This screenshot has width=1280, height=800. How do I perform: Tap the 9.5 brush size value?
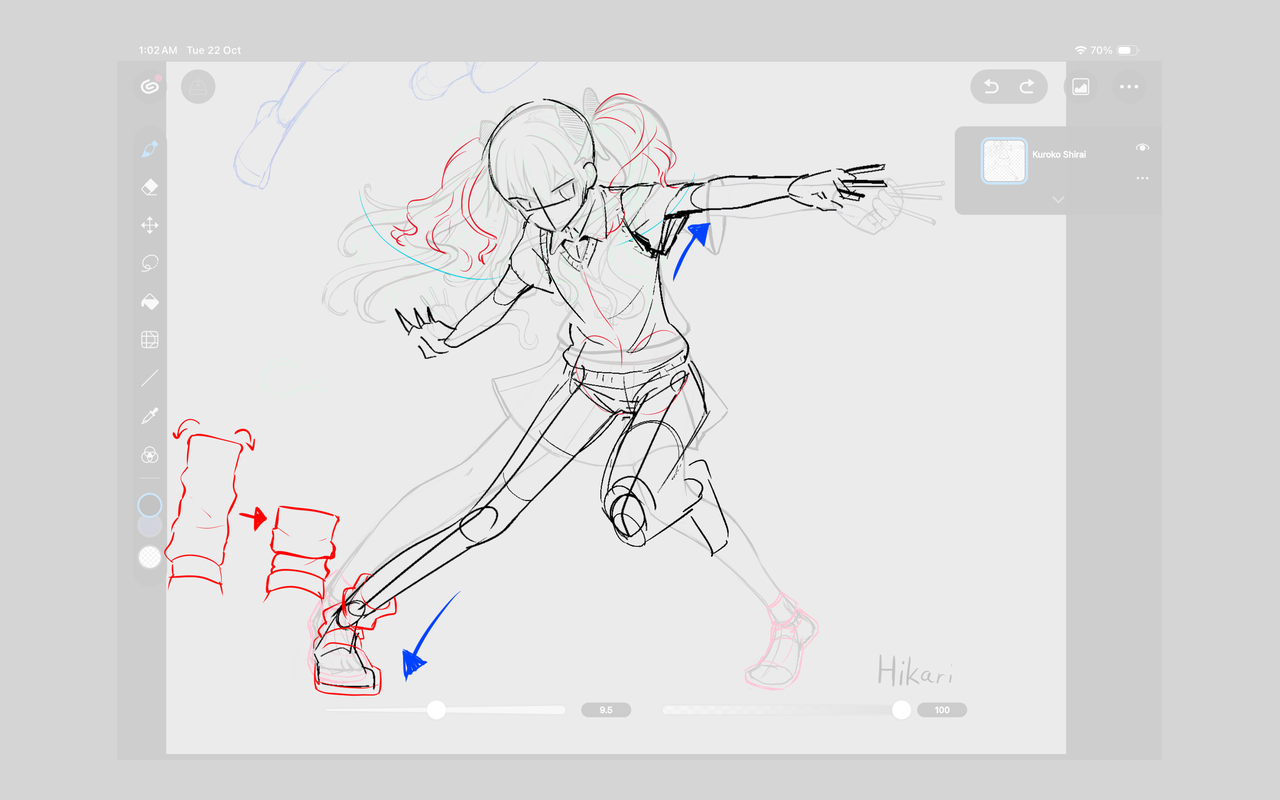coord(606,710)
